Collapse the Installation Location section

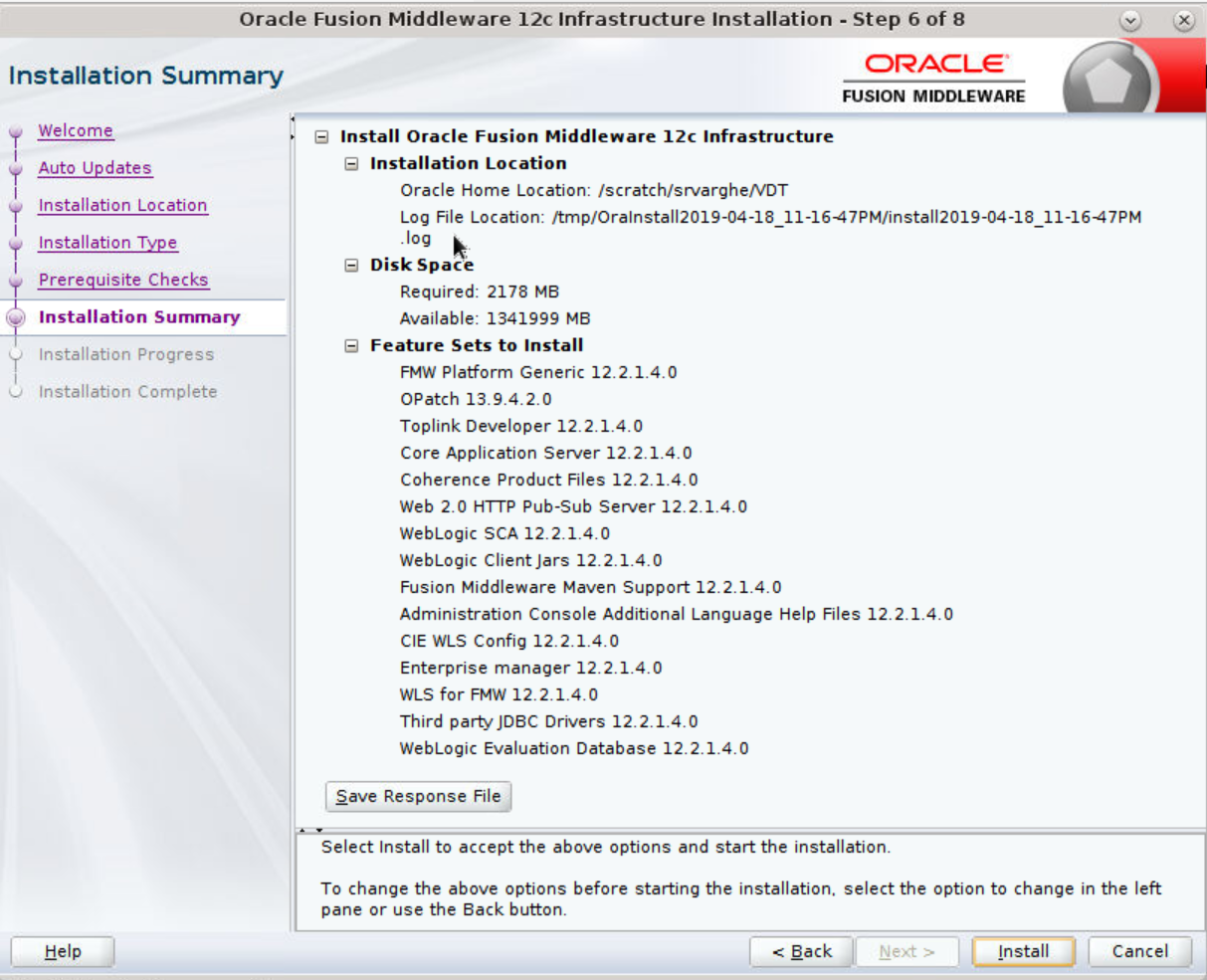(x=351, y=164)
